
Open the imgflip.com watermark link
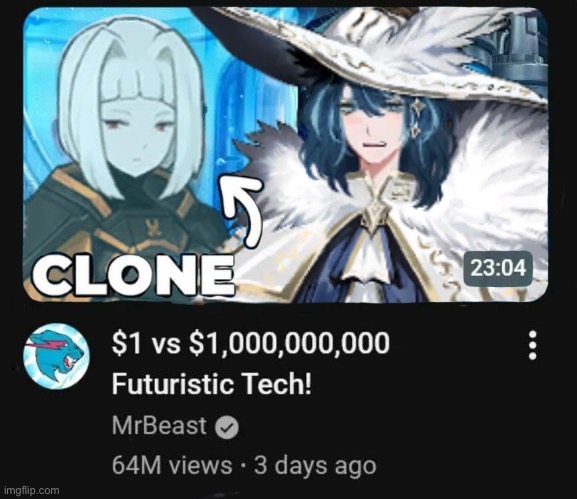pyautogui.click(x=31, y=490)
